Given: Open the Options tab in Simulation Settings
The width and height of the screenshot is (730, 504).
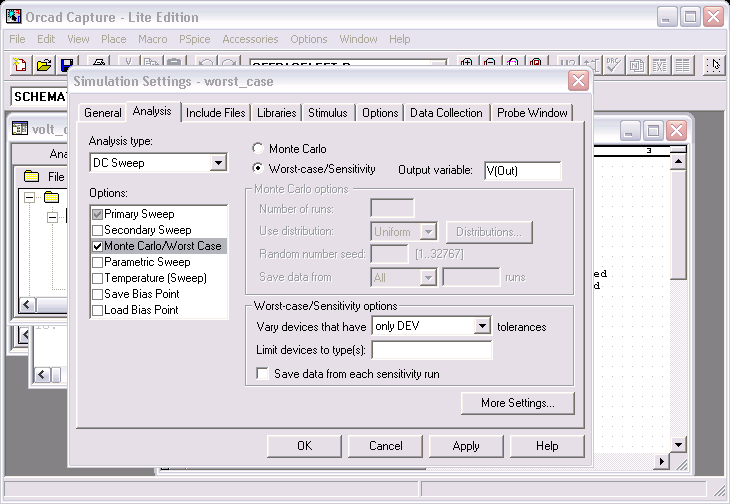Looking at the screenshot, I should [x=380, y=113].
